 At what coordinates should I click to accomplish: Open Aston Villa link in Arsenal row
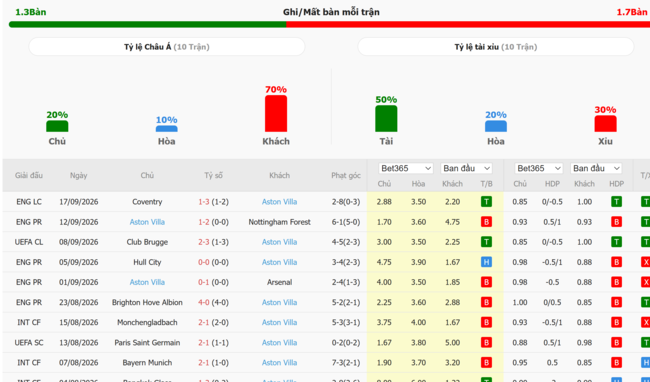coord(147,282)
